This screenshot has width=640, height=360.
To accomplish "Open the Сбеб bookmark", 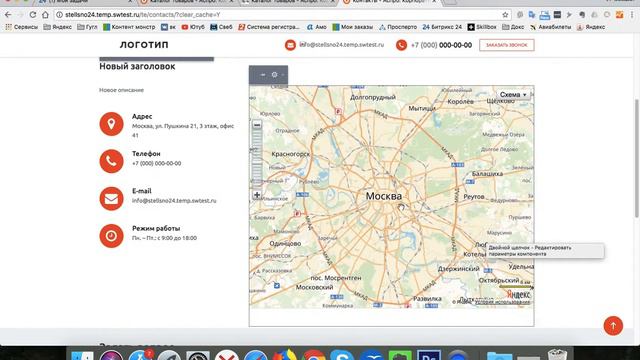I will click(x=221, y=27).
